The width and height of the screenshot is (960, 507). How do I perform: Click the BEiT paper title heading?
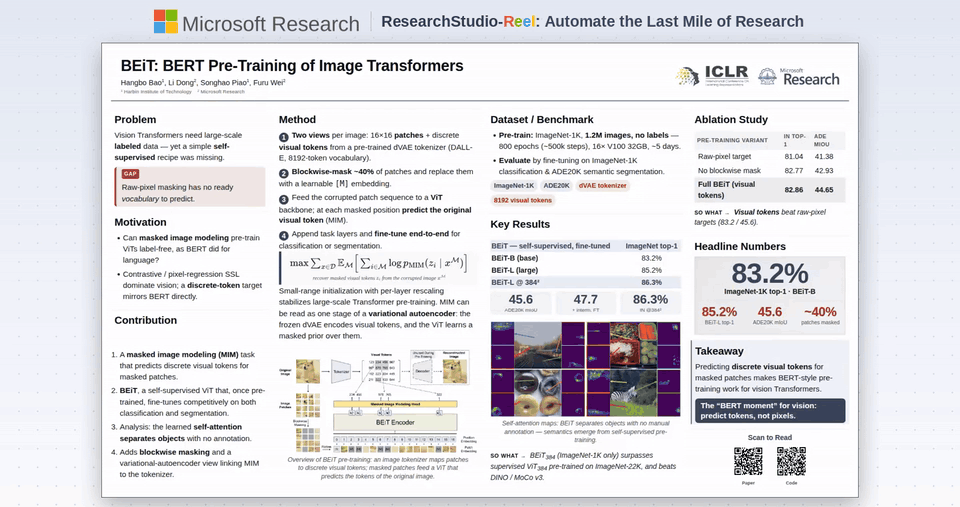292,66
